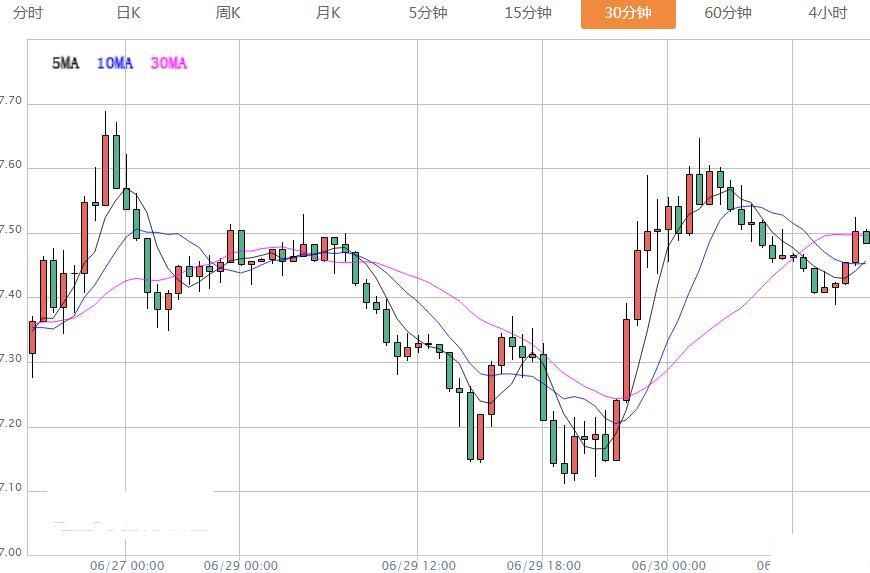The image size is (870, 573).
Task: Toggle the 5MA legend entry
Action: tap(65, 63)
